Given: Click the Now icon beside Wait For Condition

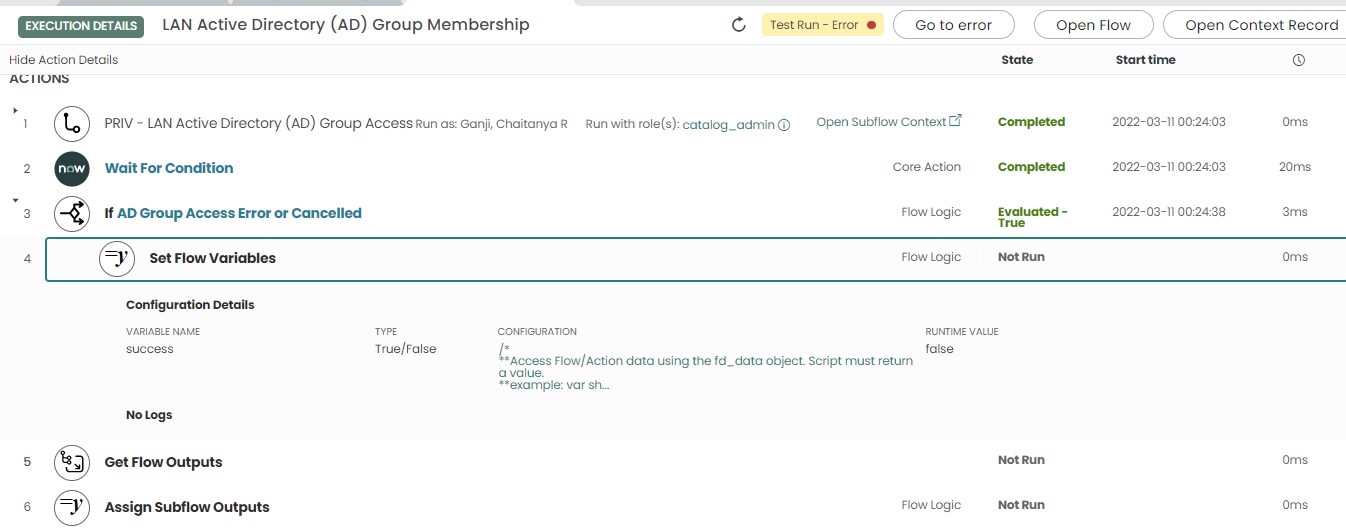Looking at the screenshot, I should [72, 168].
